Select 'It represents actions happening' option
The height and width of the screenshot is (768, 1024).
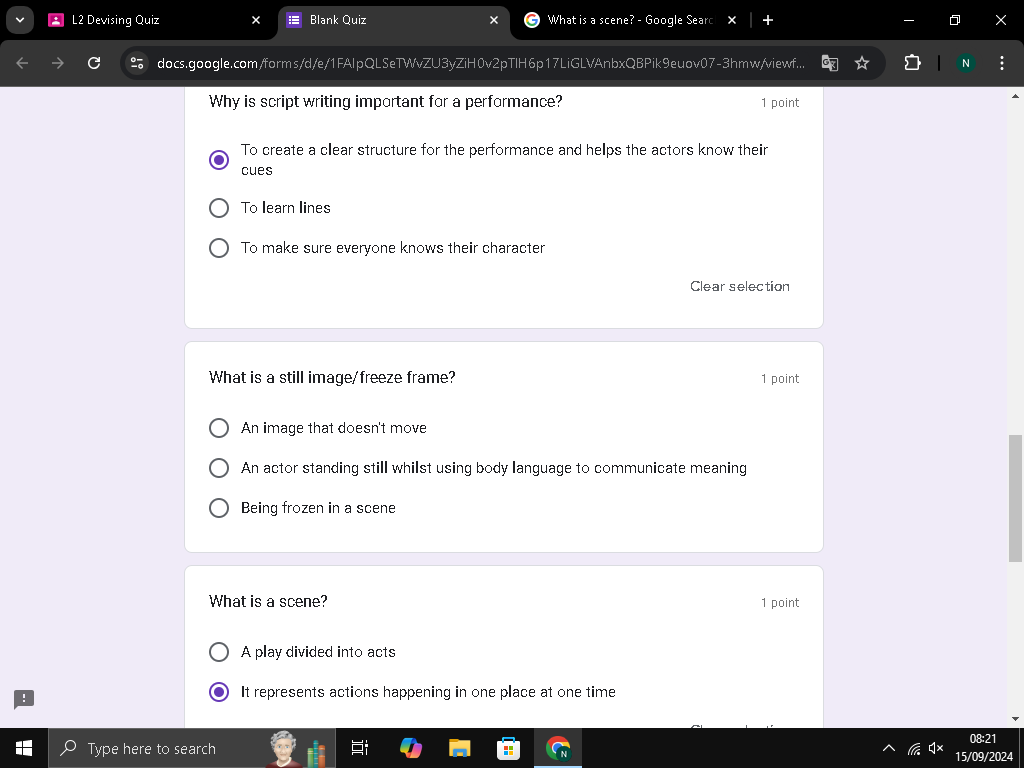(x=219, y=692)
